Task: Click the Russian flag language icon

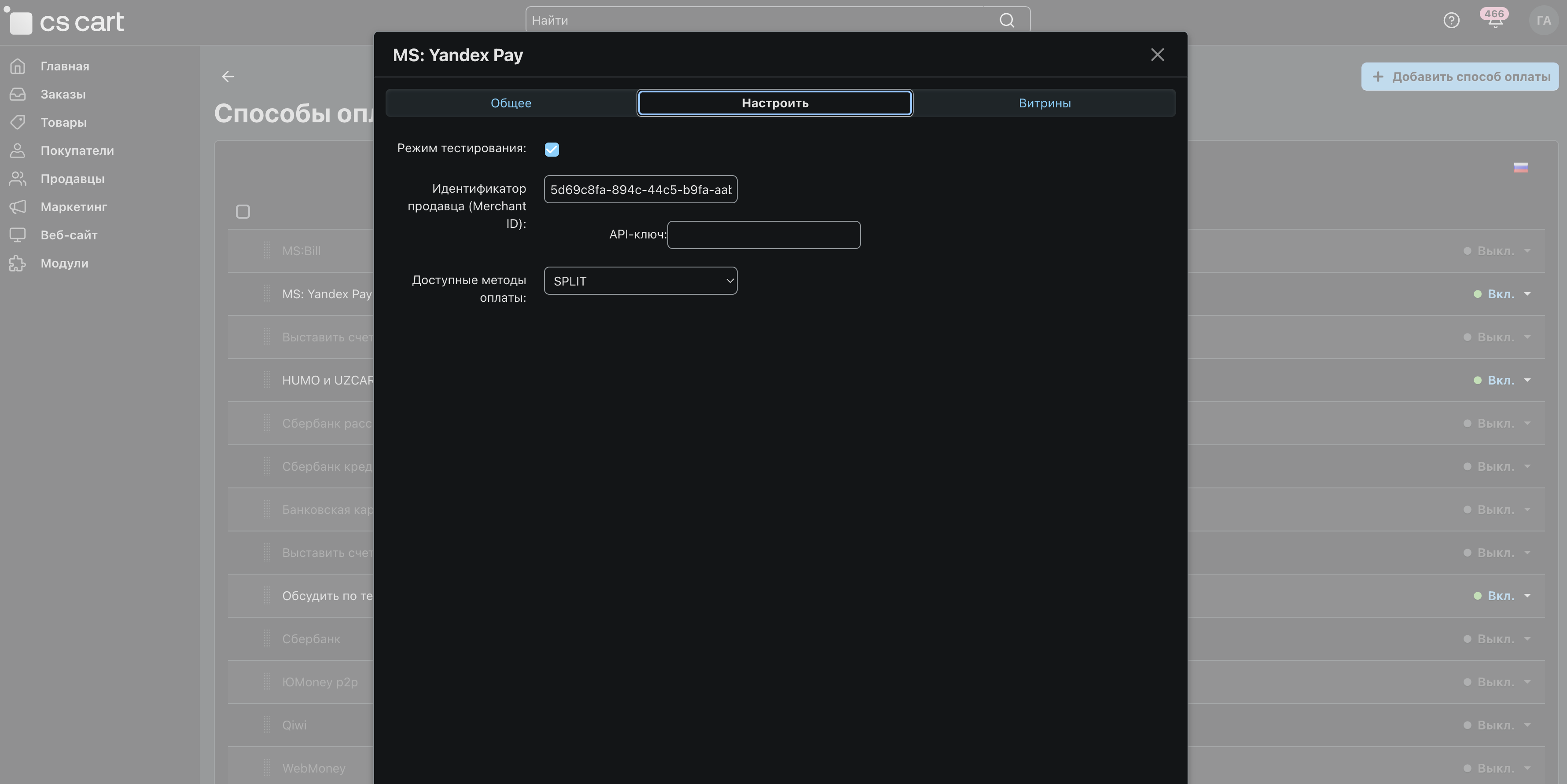Action: point(1521,168)
